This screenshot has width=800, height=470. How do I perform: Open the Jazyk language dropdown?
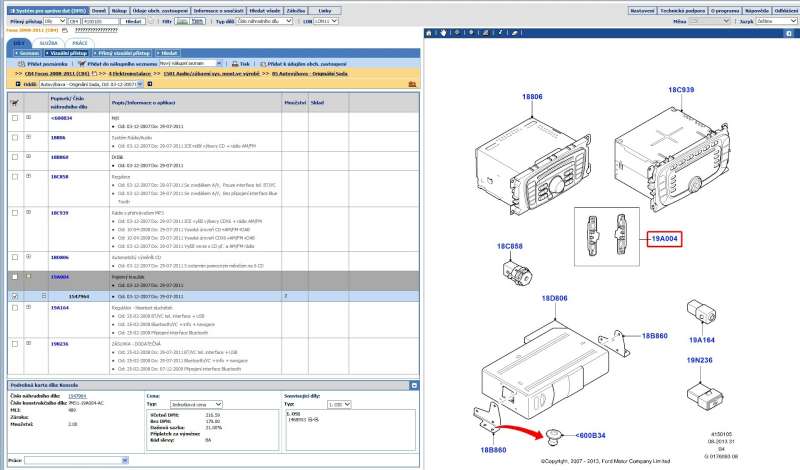[775, 20]
